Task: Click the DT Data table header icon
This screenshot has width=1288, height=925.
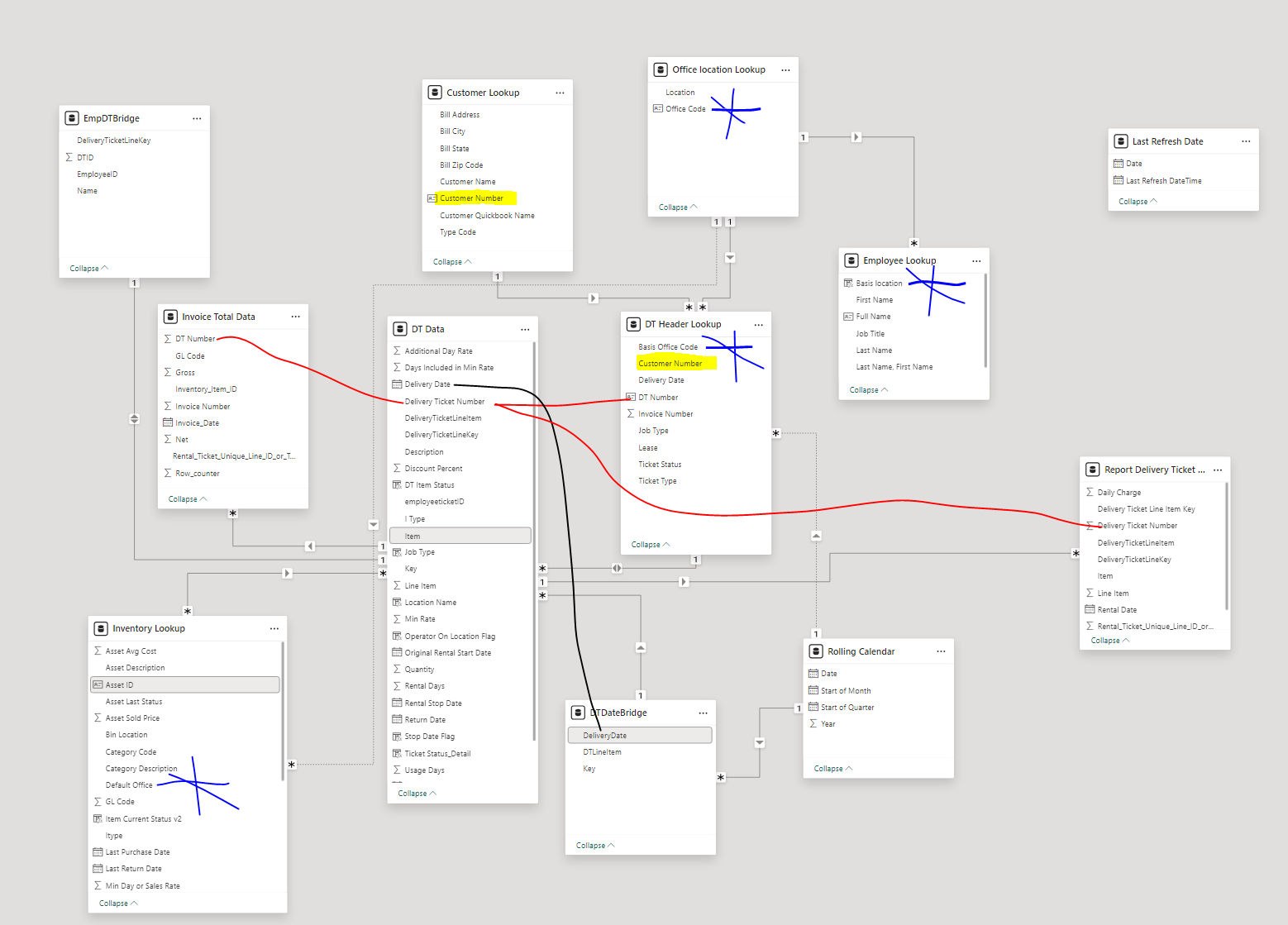Action: click(x=400, y=329)
